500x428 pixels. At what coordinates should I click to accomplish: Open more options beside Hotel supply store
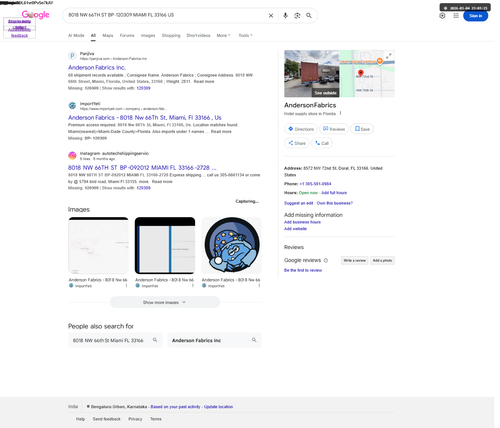pos(340,113)
